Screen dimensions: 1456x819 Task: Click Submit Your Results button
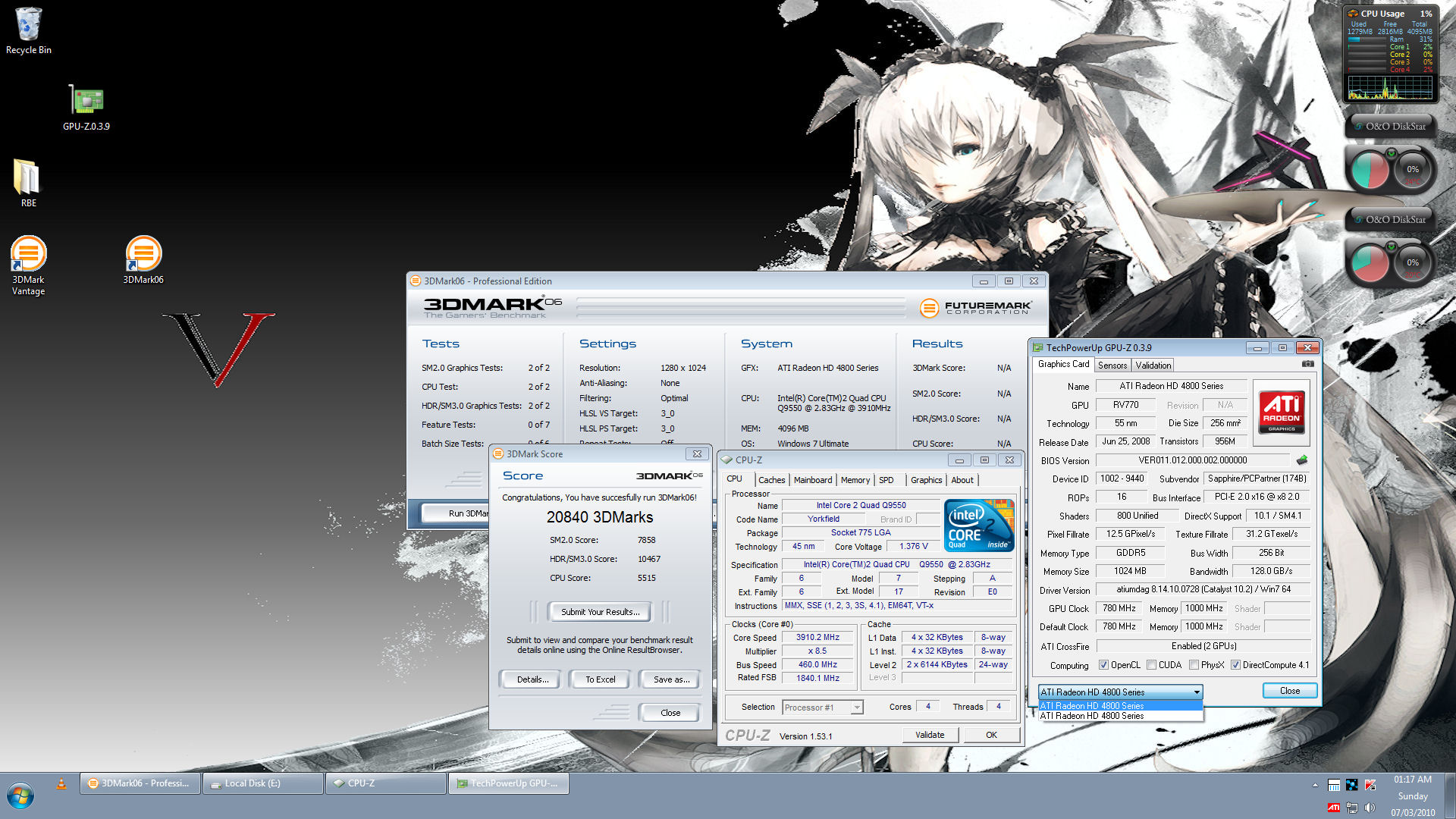tap(600, 612)
